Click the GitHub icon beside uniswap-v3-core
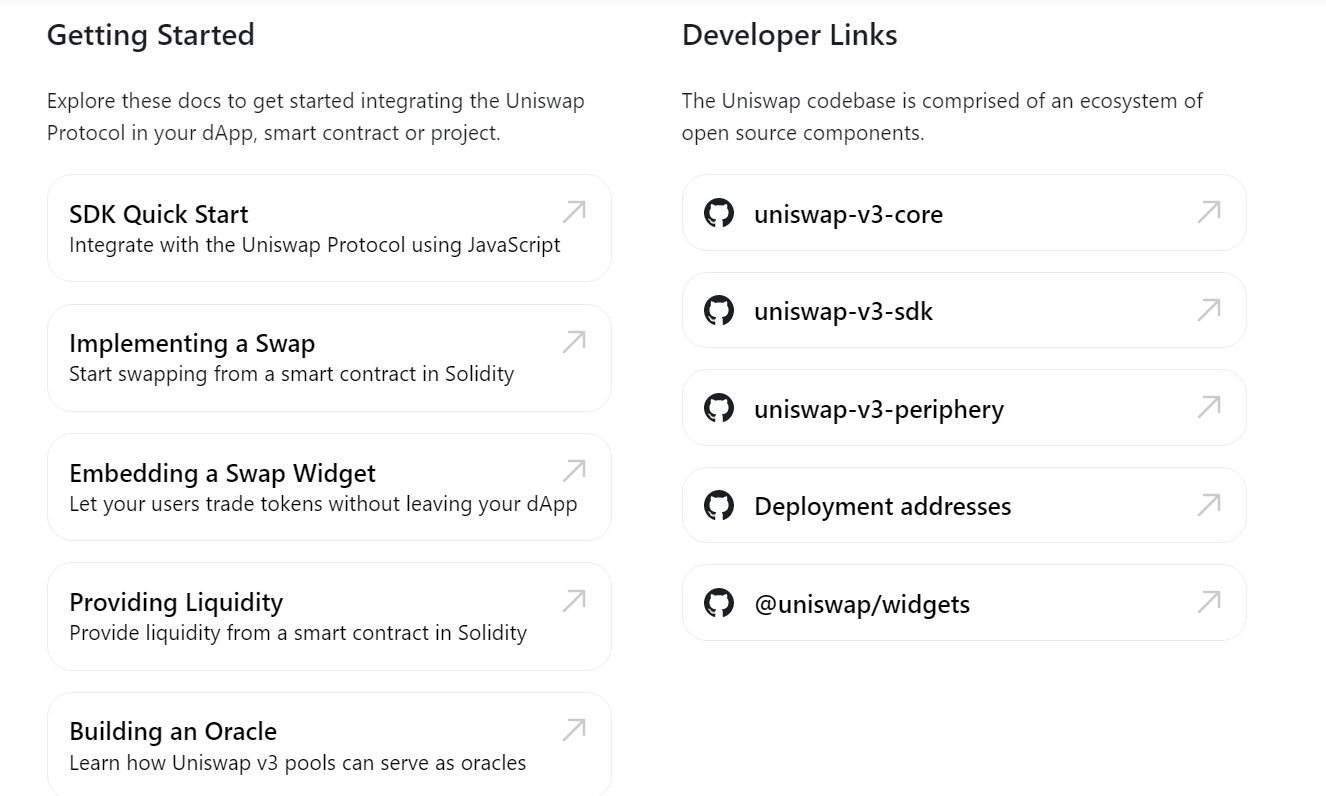 718,213
